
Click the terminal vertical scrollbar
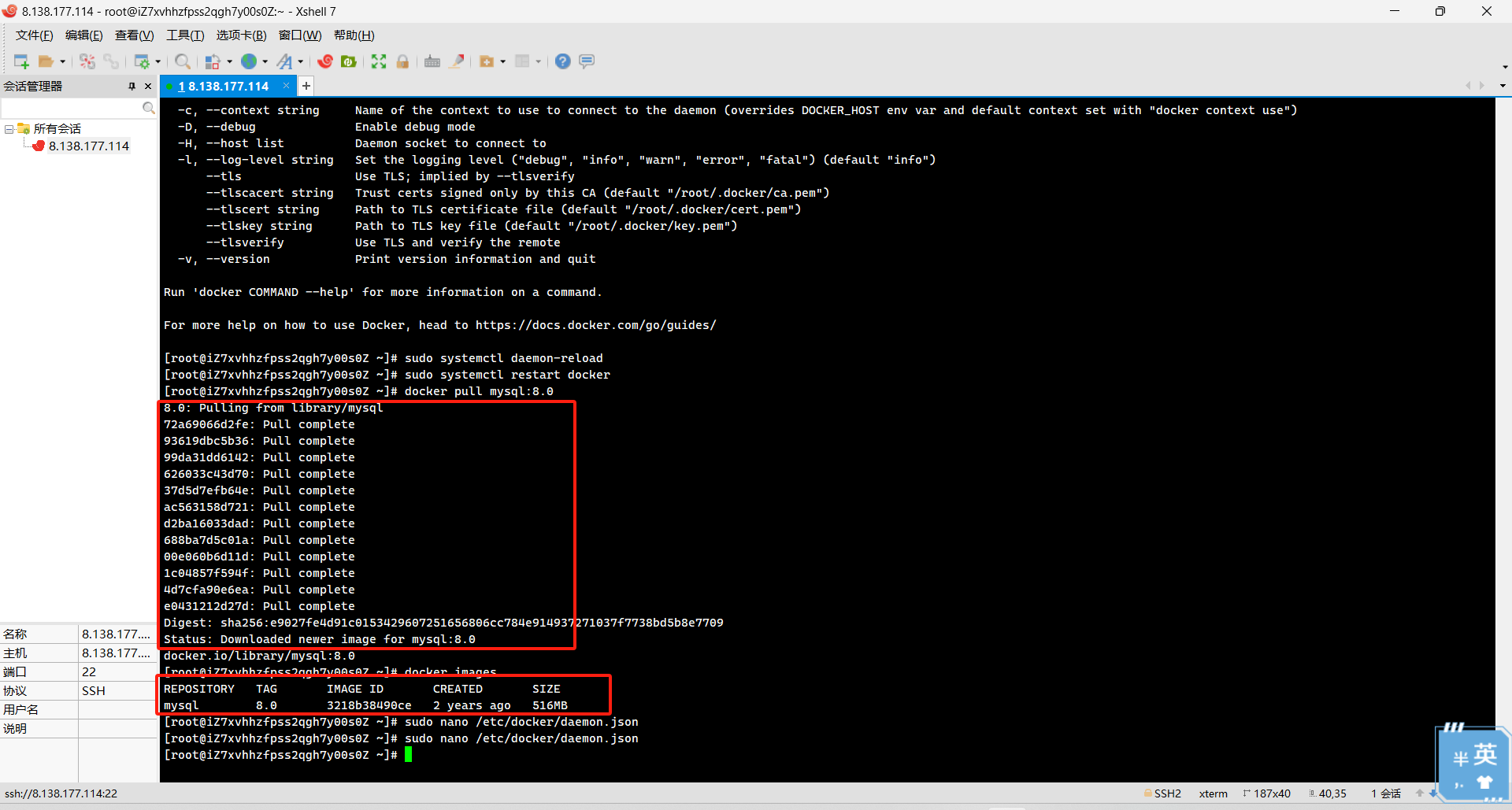point(1503,439)
